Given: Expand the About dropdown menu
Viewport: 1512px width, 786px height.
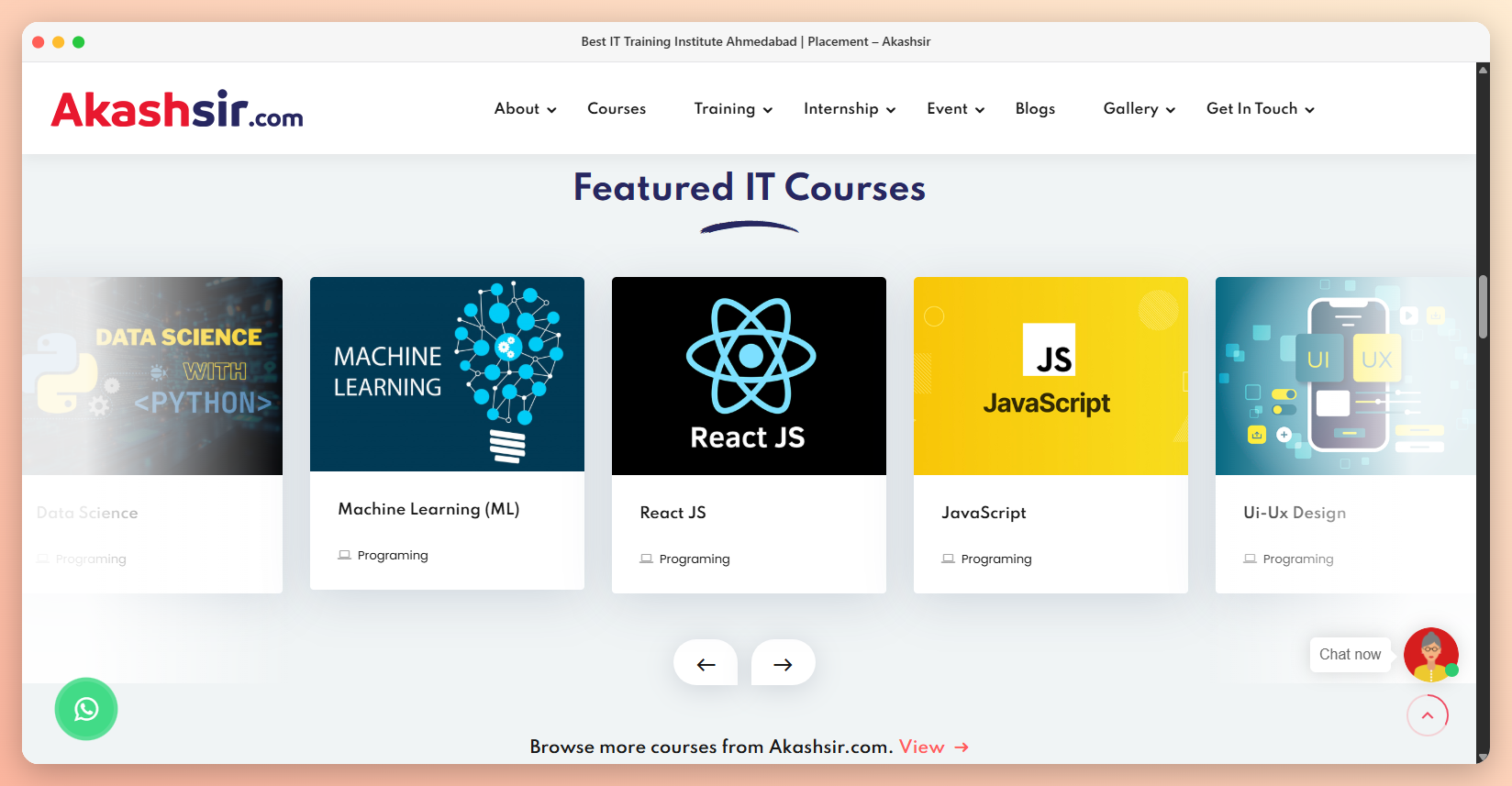Looking at the screenshot, I should click(x=525, y=108).
